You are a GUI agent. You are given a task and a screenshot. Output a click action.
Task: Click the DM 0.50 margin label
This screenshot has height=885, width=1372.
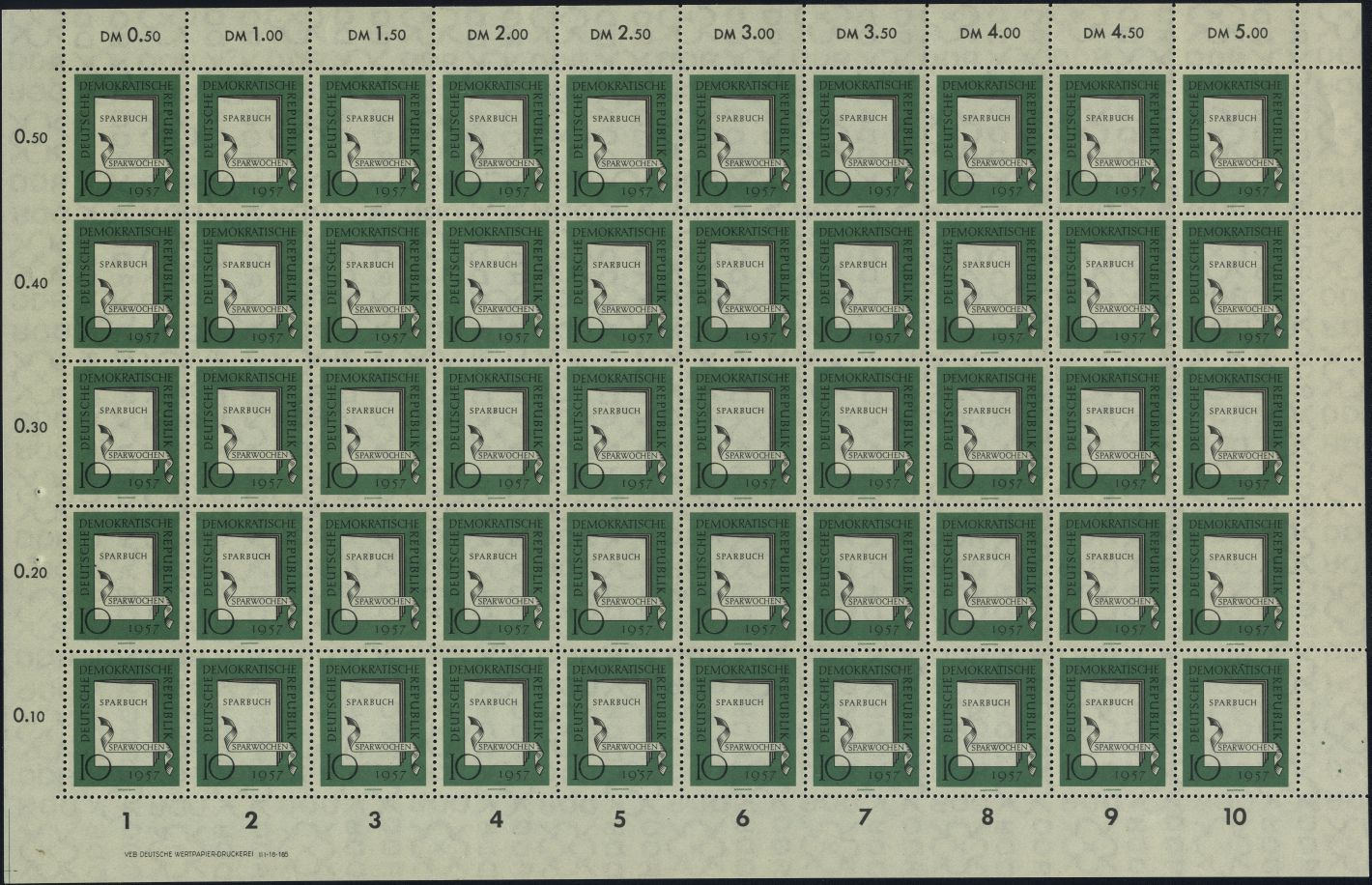[129, 36]
